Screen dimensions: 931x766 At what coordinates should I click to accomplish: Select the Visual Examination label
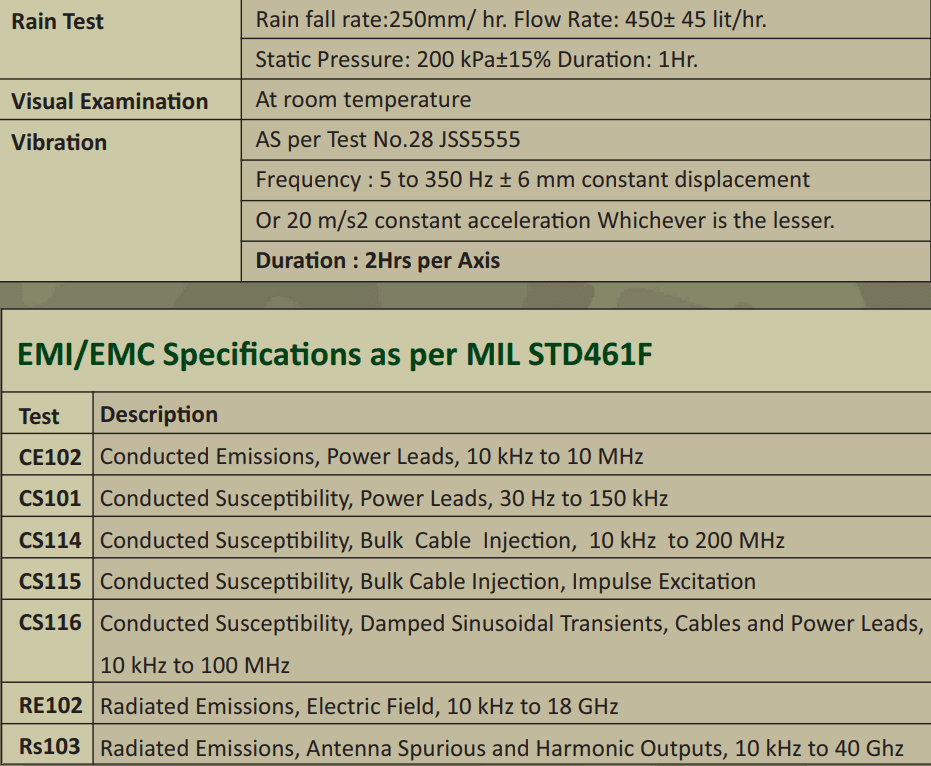click(110, 101)
